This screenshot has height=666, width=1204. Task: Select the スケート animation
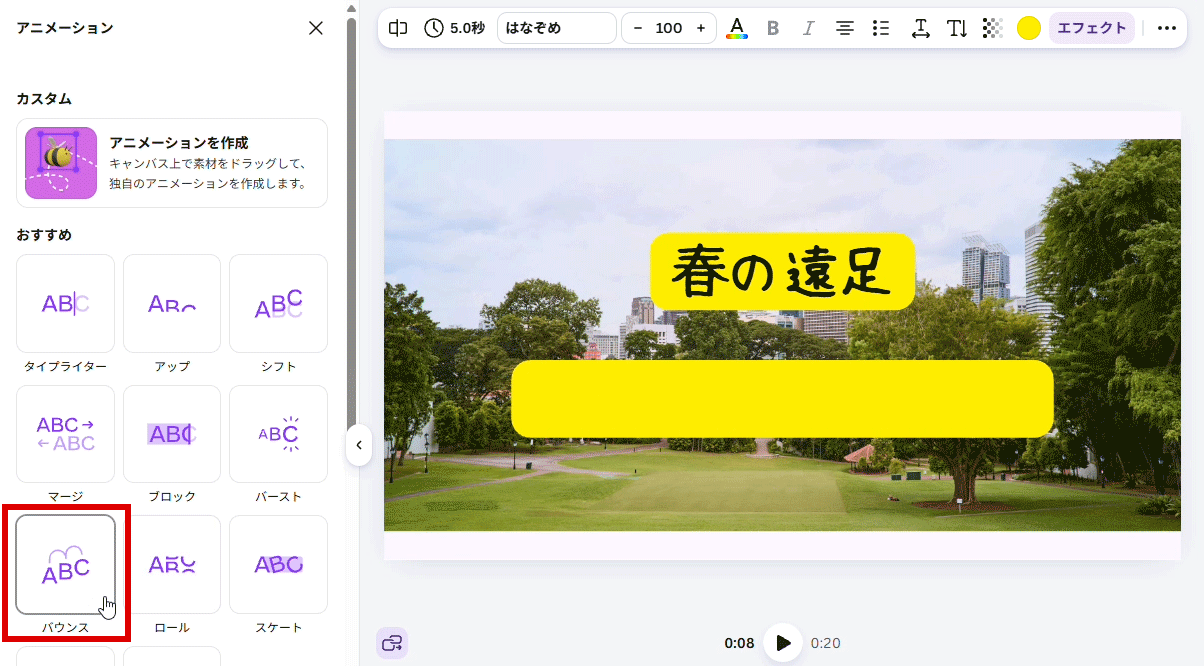point(278,565)
